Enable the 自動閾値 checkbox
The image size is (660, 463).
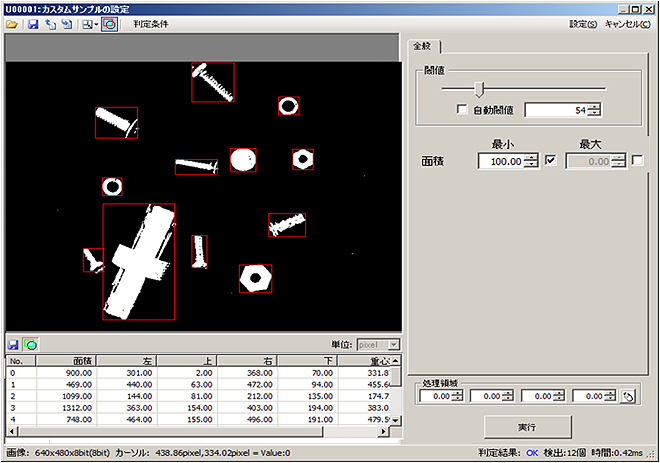pos(461,110)
